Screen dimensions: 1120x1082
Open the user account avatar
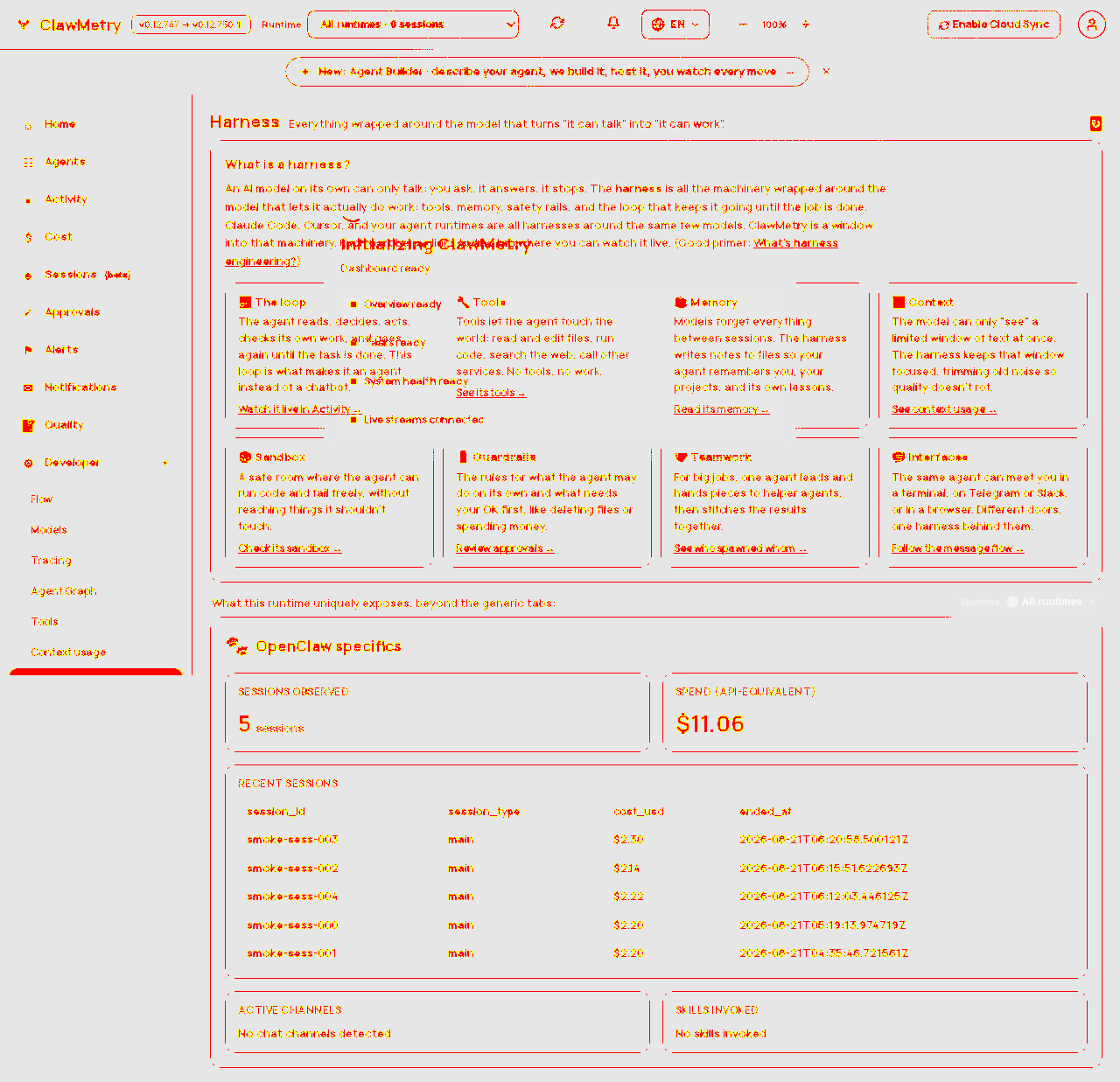tap(1091, 24)
